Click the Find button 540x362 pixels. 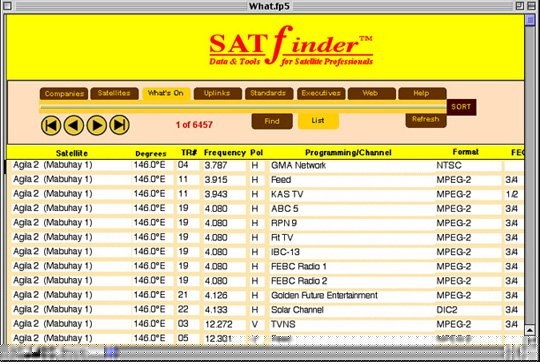272,121
